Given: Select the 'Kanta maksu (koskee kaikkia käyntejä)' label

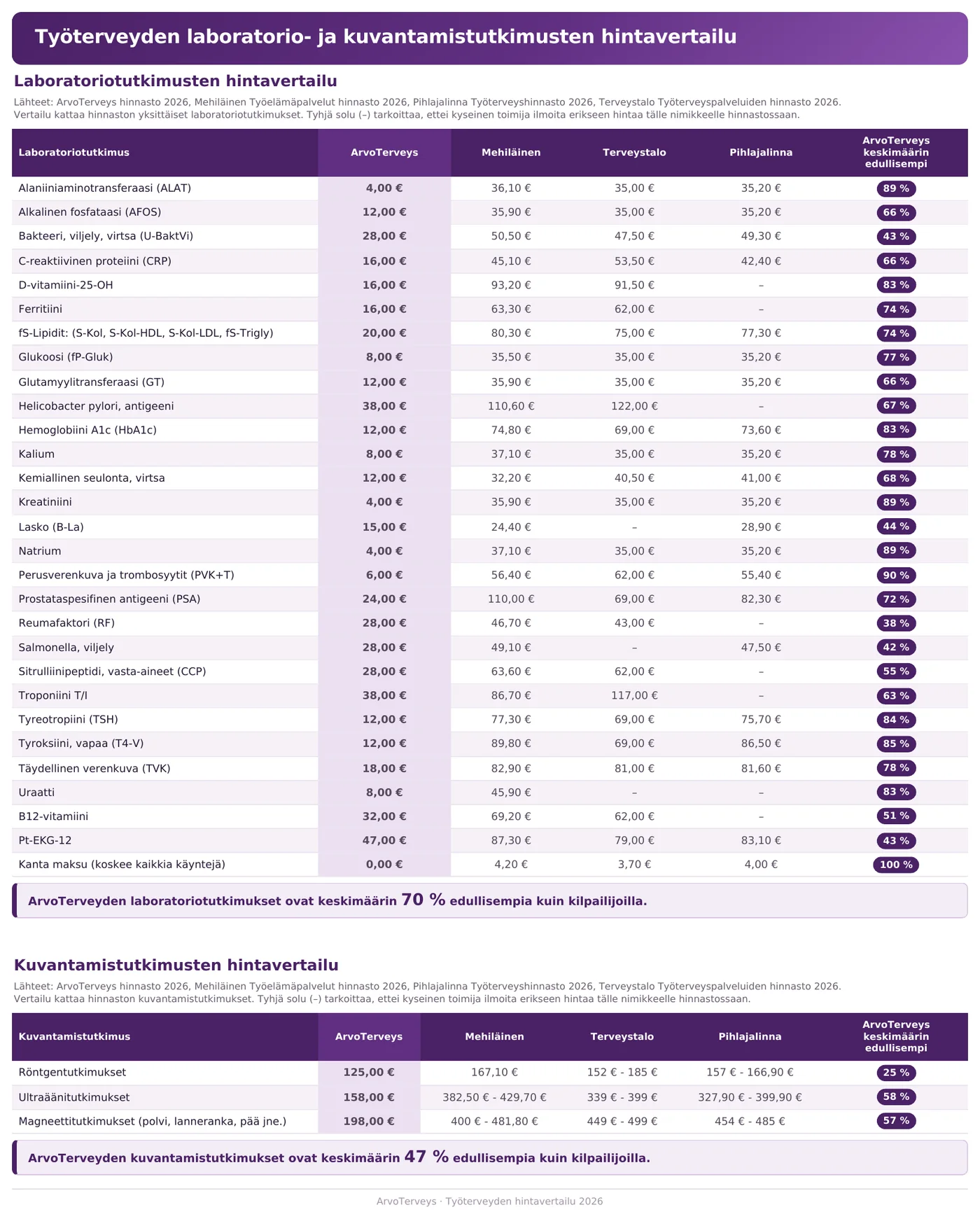Looking at the screenshot, I should point(122,865).
